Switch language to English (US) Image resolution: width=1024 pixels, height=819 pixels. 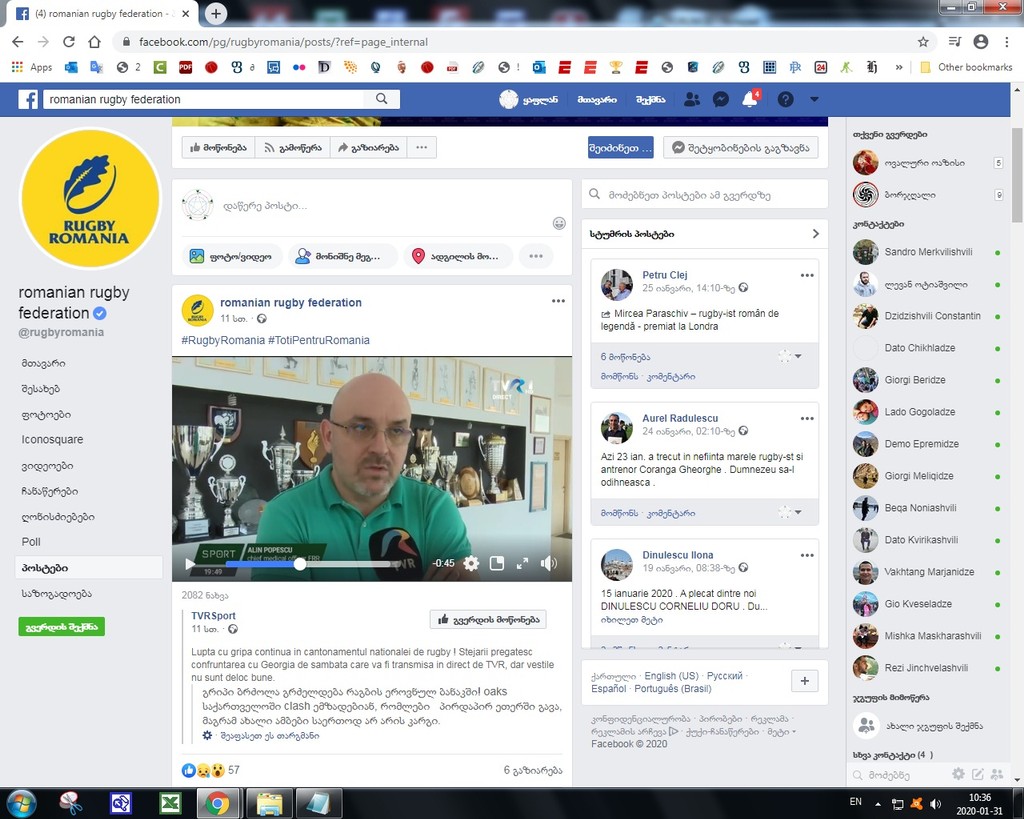coord(671,676)
